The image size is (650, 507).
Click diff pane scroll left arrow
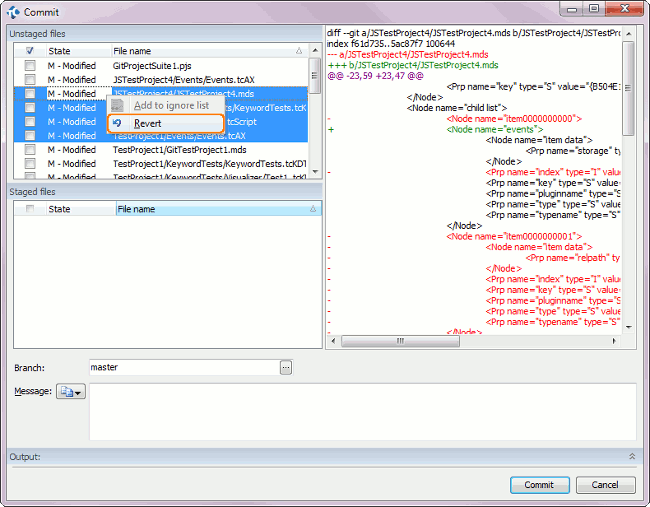[333, 341]
